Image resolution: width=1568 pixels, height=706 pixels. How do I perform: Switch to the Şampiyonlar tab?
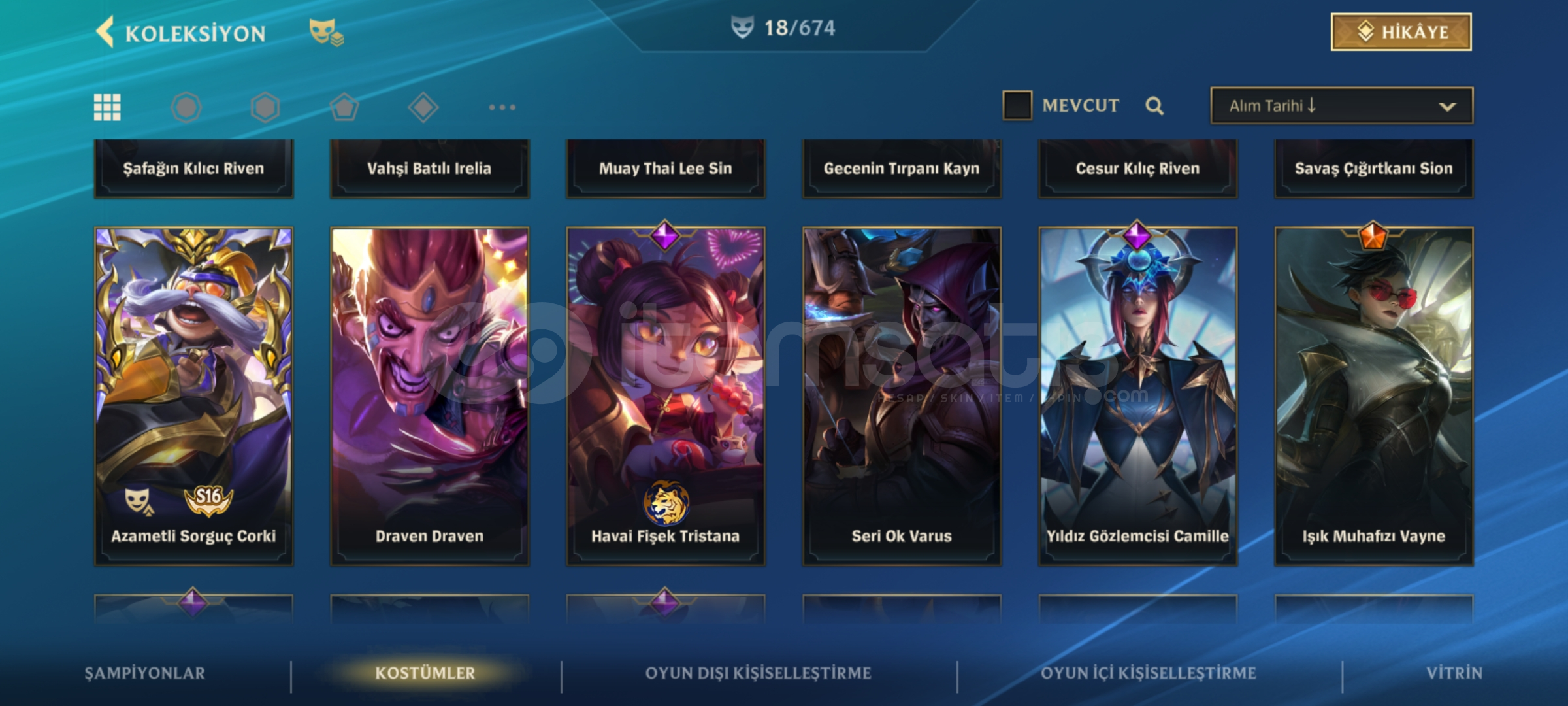(x=145, y=673)
